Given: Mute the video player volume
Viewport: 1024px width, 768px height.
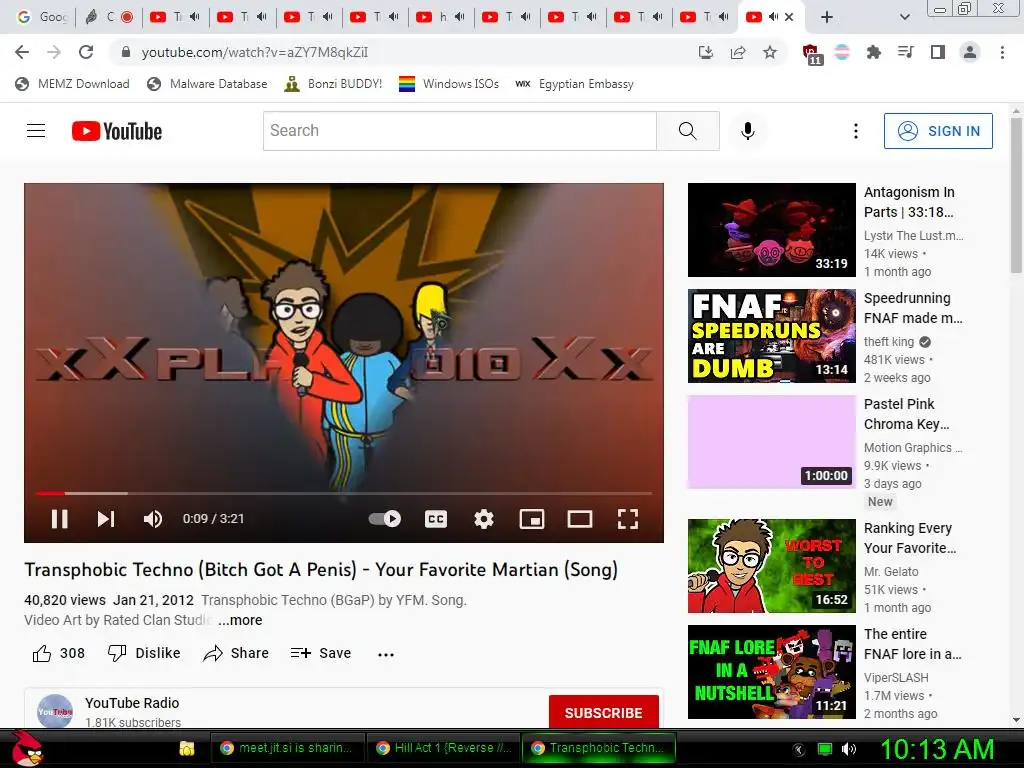Looking at the screenshot, I should (x=153, y=519).
